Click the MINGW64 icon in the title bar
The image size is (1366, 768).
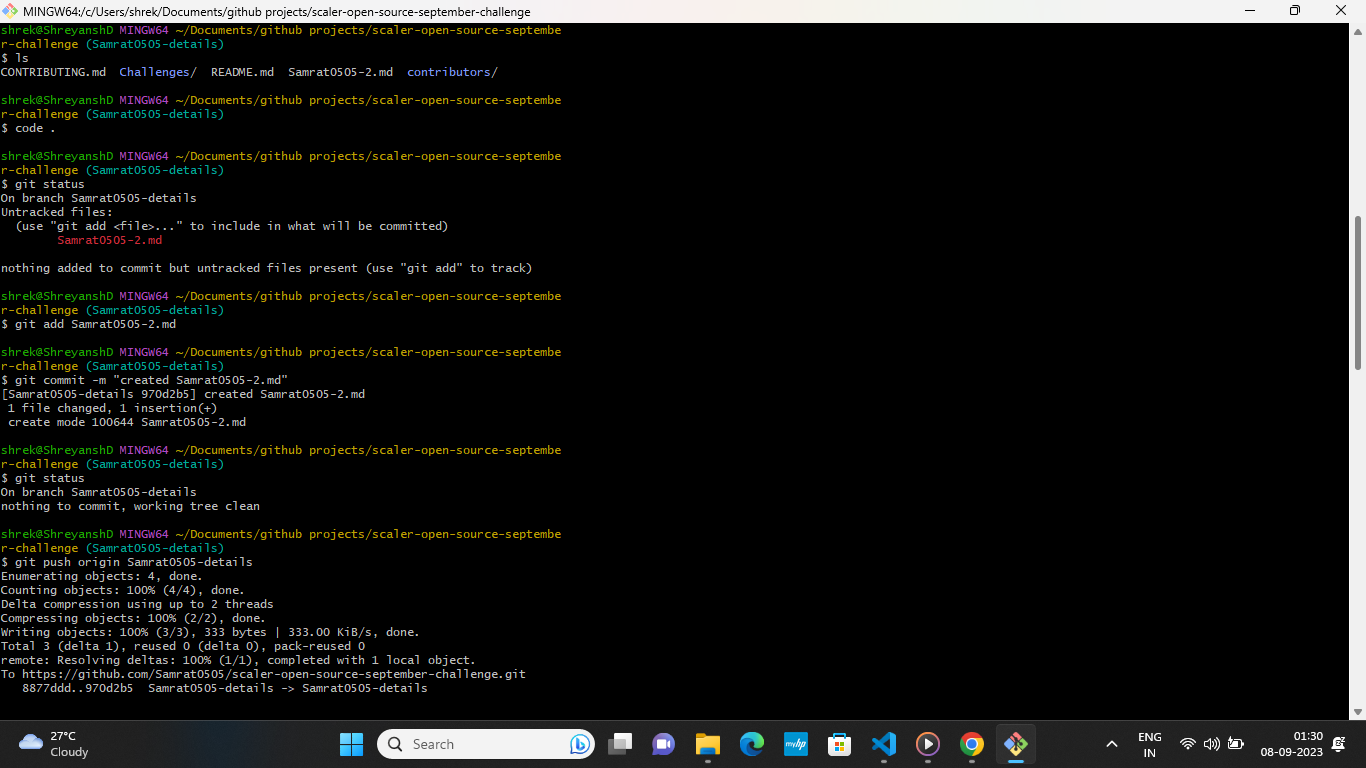[9, 11]
